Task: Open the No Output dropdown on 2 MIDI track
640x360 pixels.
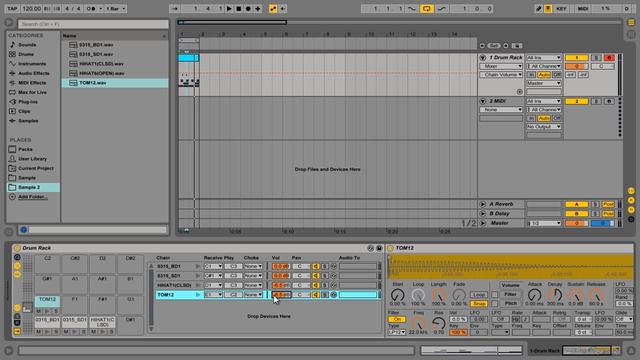Action: point(544,127)
